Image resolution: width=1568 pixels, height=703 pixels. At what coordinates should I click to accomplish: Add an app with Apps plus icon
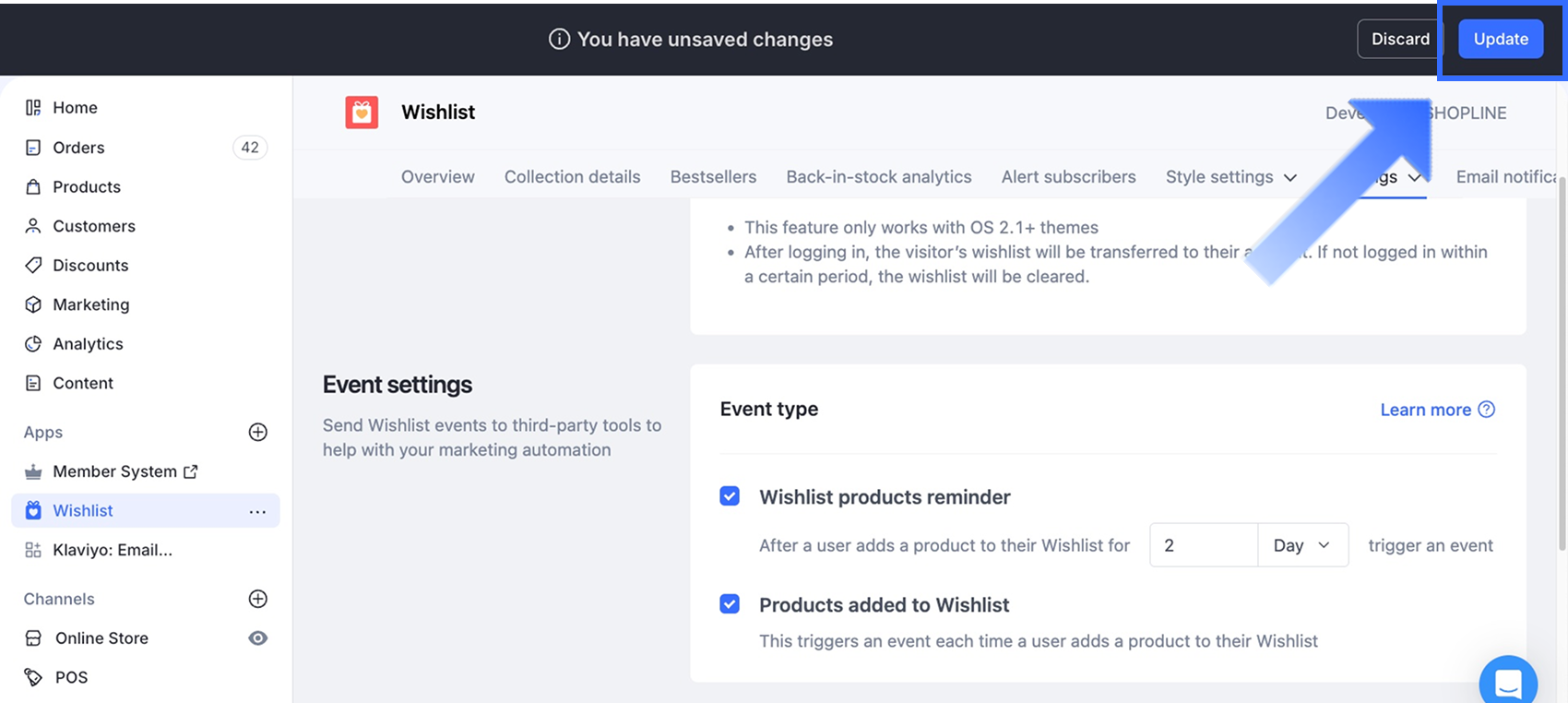(x=258, y=433)
